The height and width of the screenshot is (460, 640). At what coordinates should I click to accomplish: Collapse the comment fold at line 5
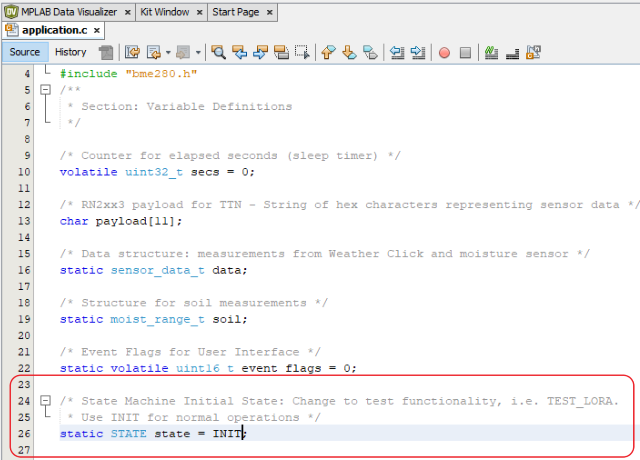coord(44,90)
